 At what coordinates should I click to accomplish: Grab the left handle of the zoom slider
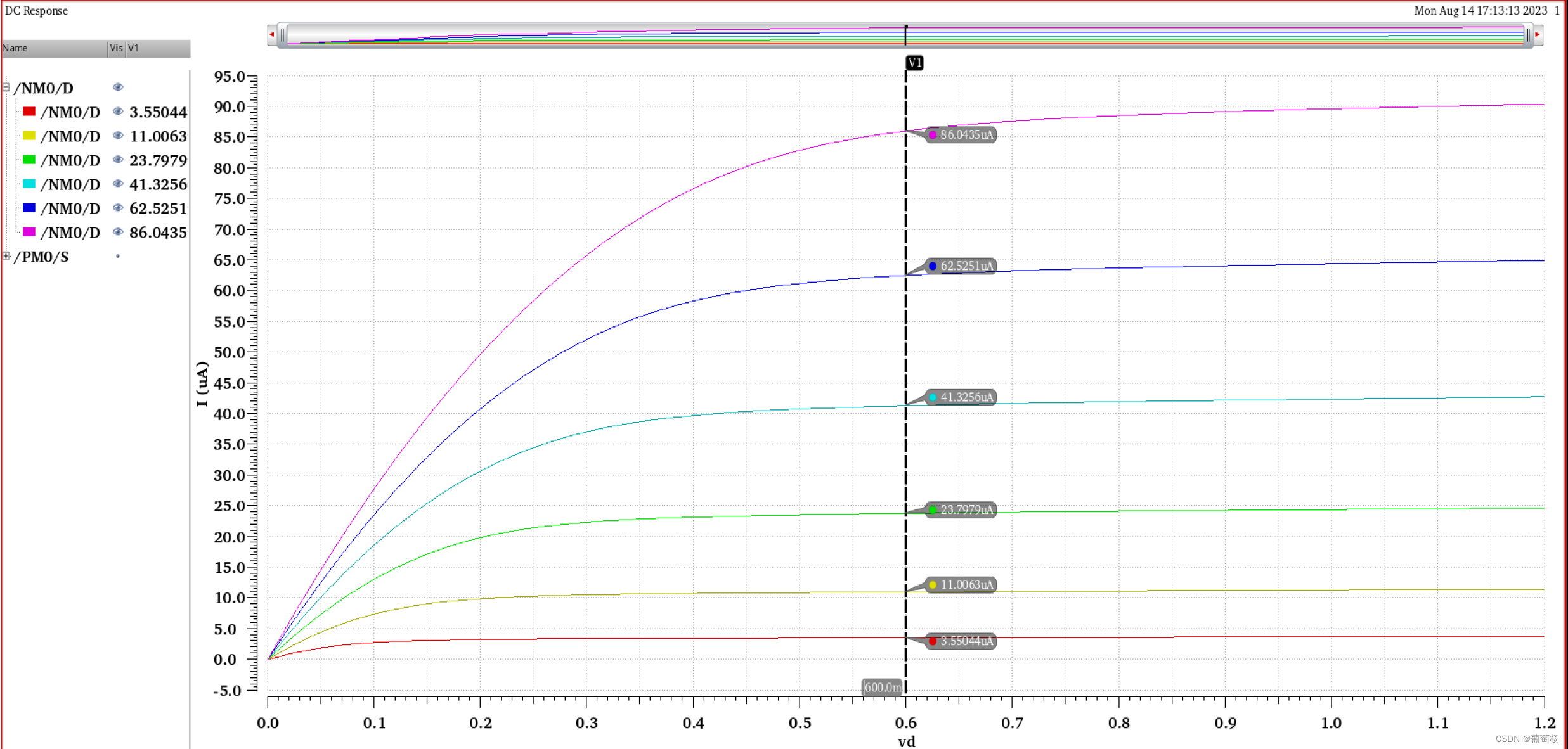pos(283,35)
